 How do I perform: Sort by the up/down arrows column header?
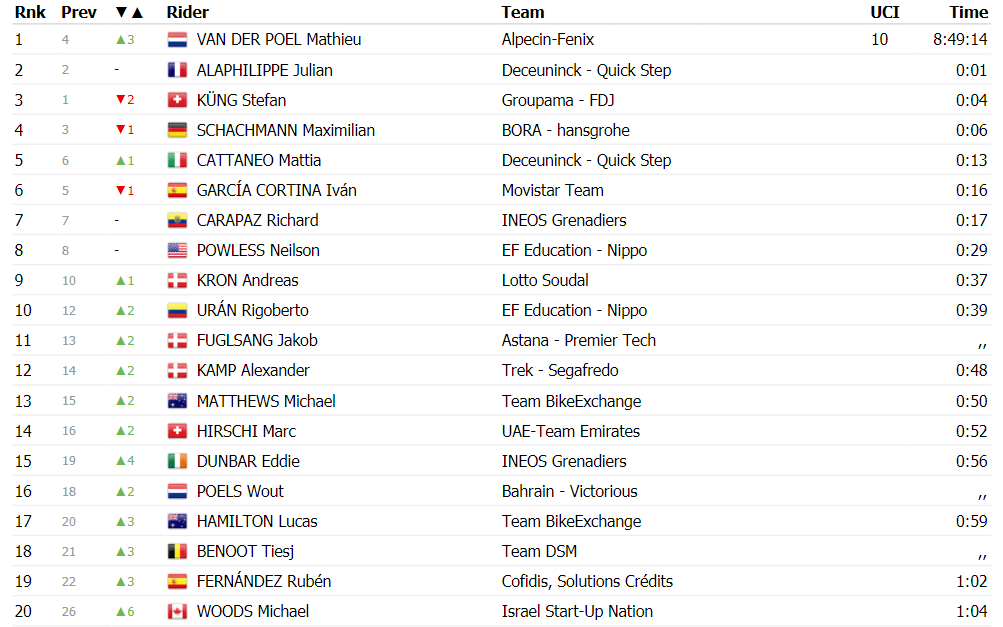click(x=129, y=12)
